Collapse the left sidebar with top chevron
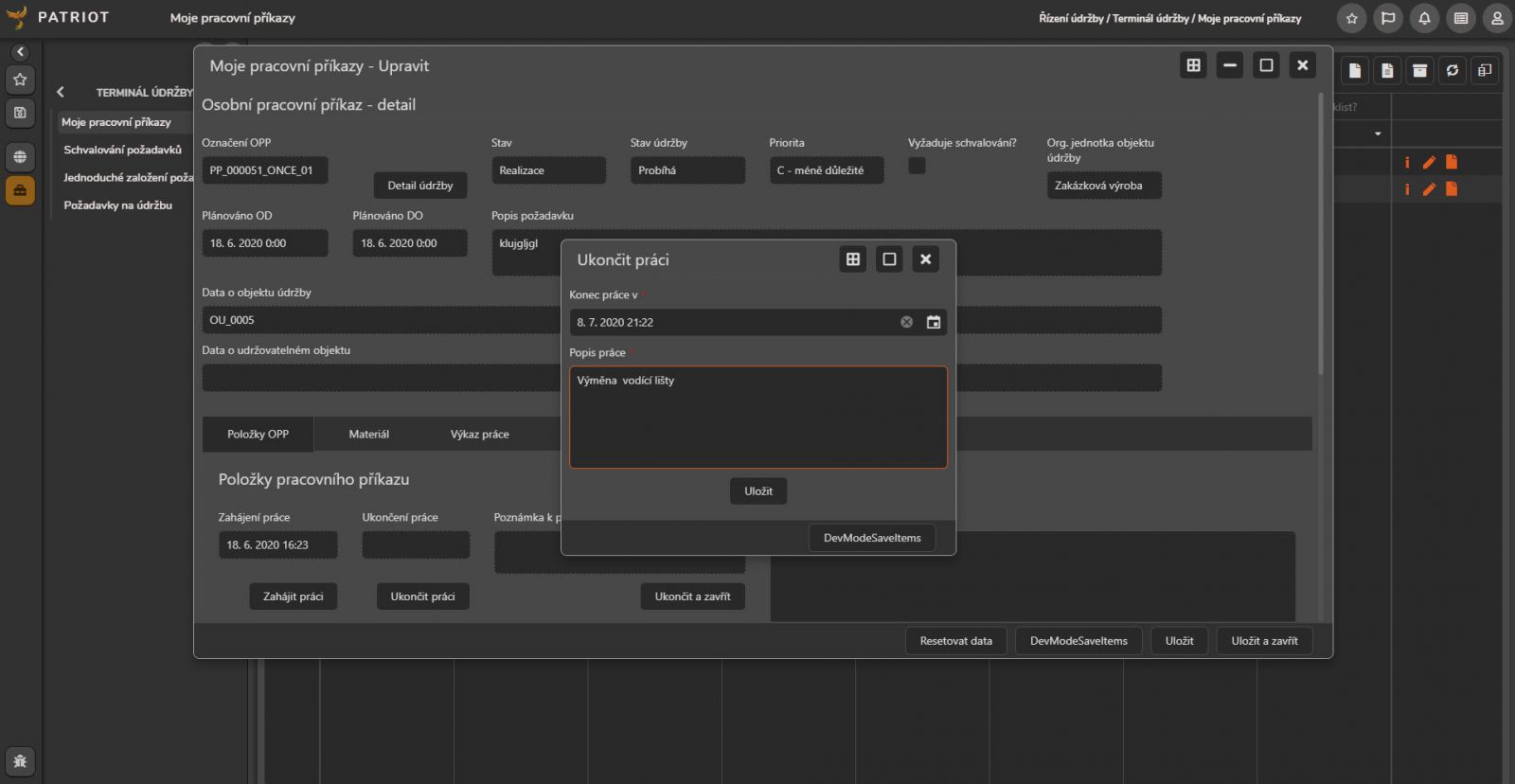 (x=20, y=52)
